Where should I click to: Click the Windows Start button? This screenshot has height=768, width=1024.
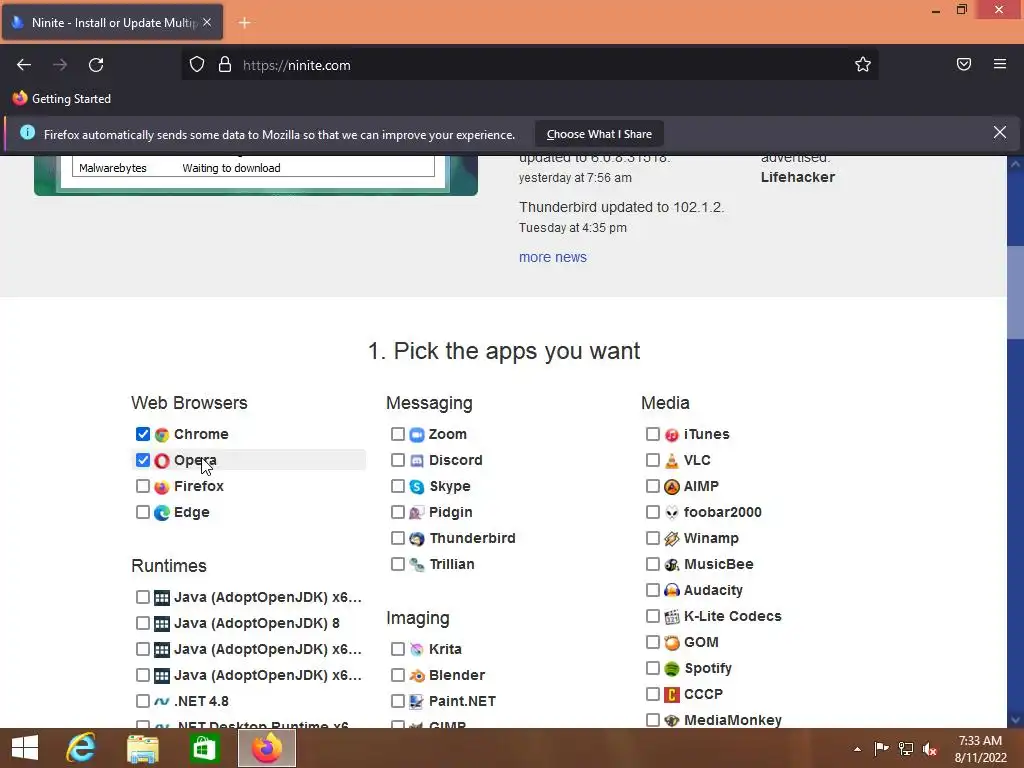coord(25,748)
